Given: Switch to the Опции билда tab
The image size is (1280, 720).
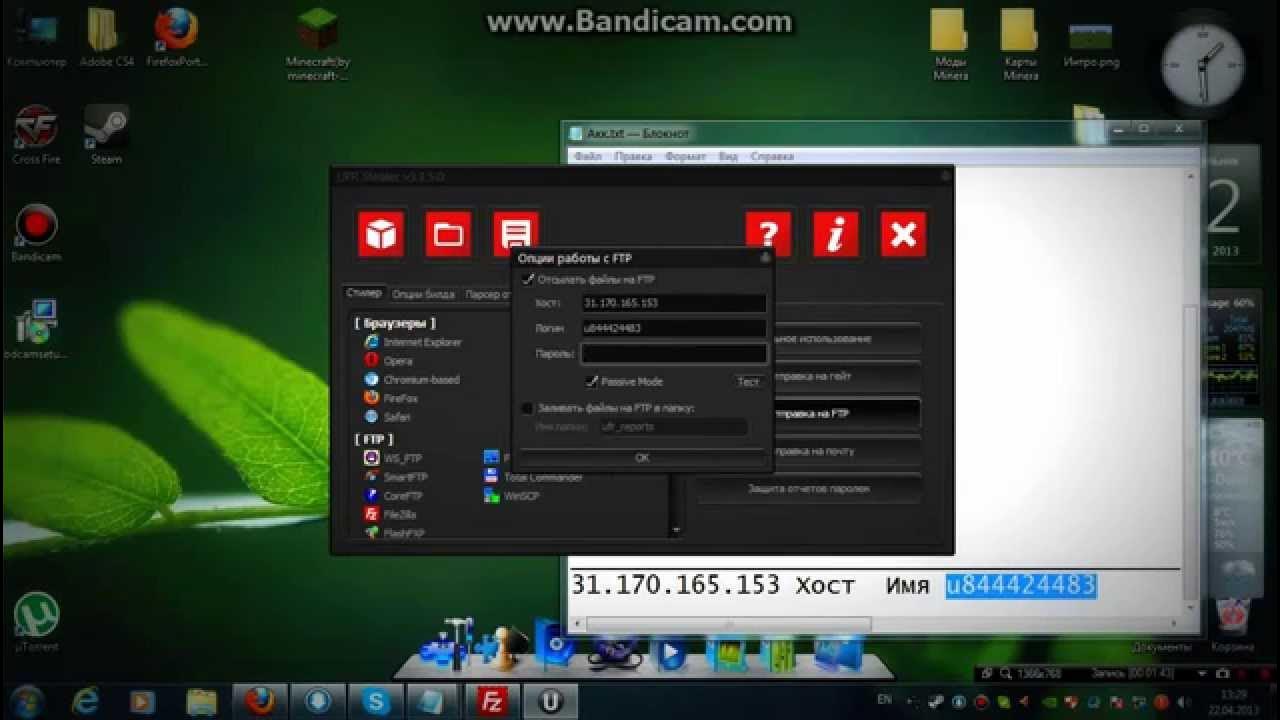Looking at the screenshot, I should click(x=423, y=294).
